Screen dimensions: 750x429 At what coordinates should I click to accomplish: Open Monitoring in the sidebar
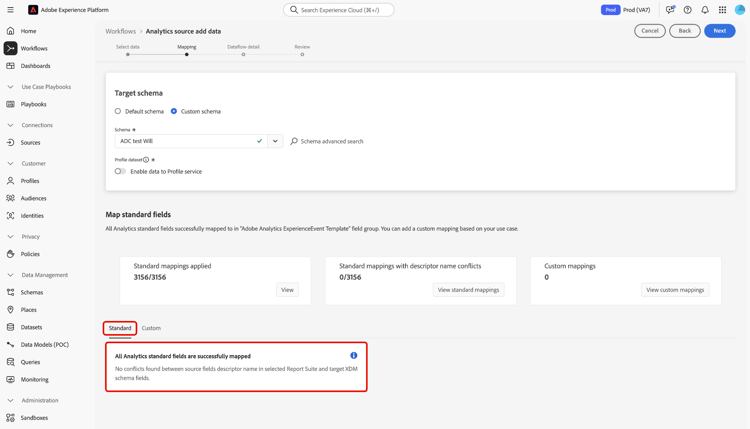coord(34,379)
